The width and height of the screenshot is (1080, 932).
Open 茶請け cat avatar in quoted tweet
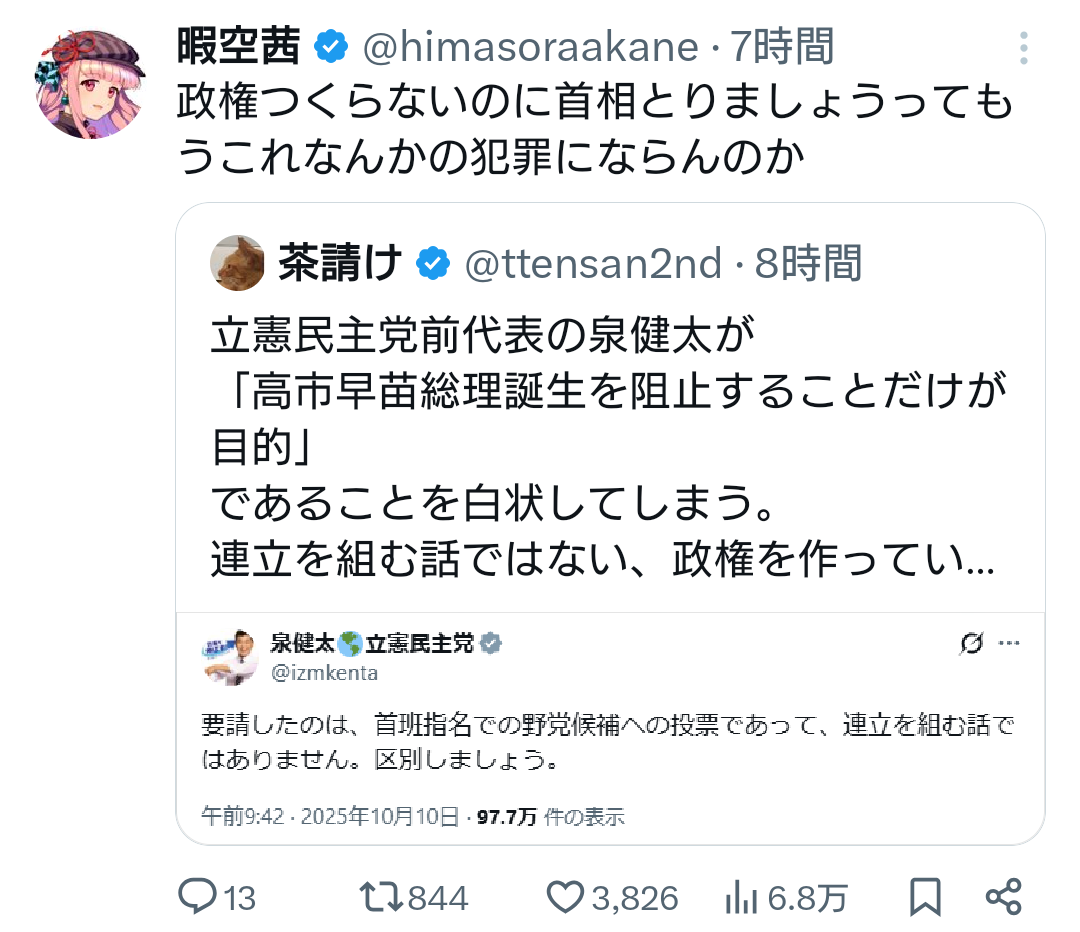tap(237, 263)
